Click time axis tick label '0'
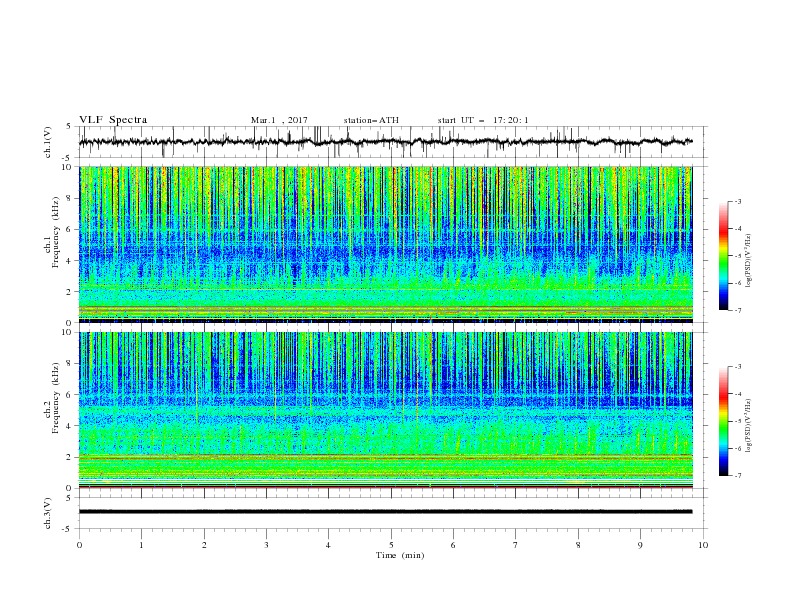 click(79, 545)
